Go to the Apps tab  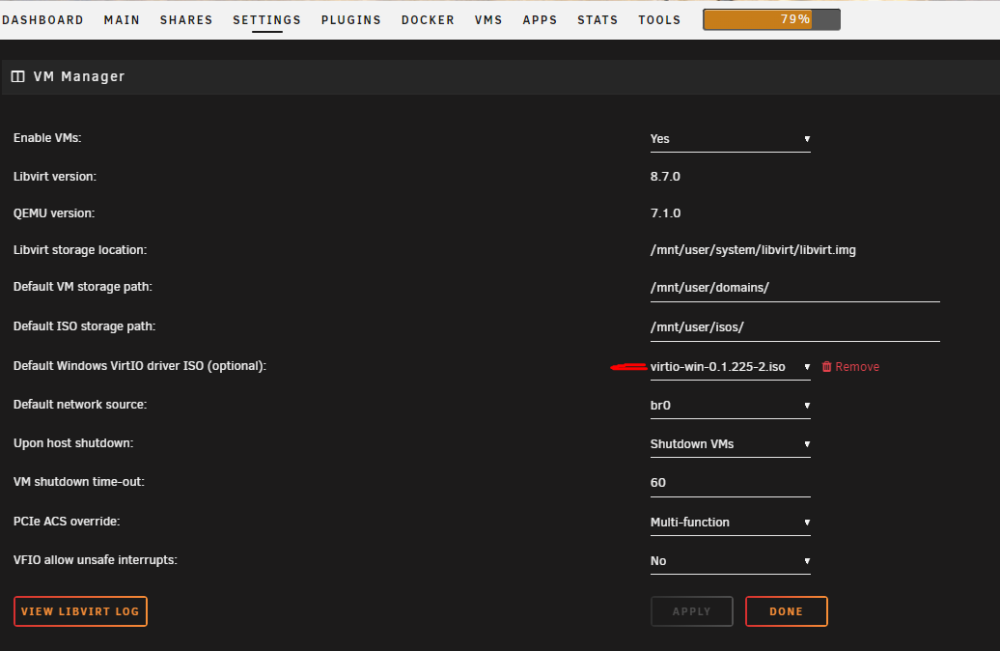click(x=540, y=20)
